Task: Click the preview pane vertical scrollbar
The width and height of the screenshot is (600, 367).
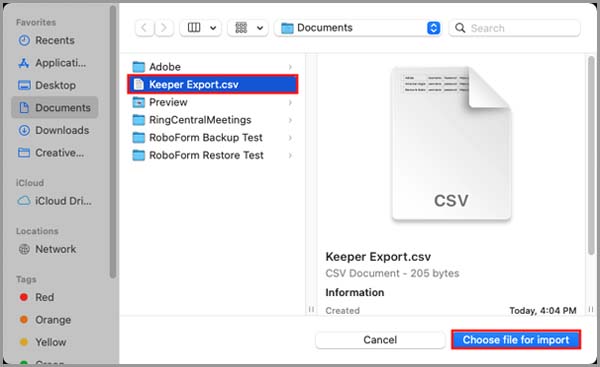Action: (x=591, y=155)
